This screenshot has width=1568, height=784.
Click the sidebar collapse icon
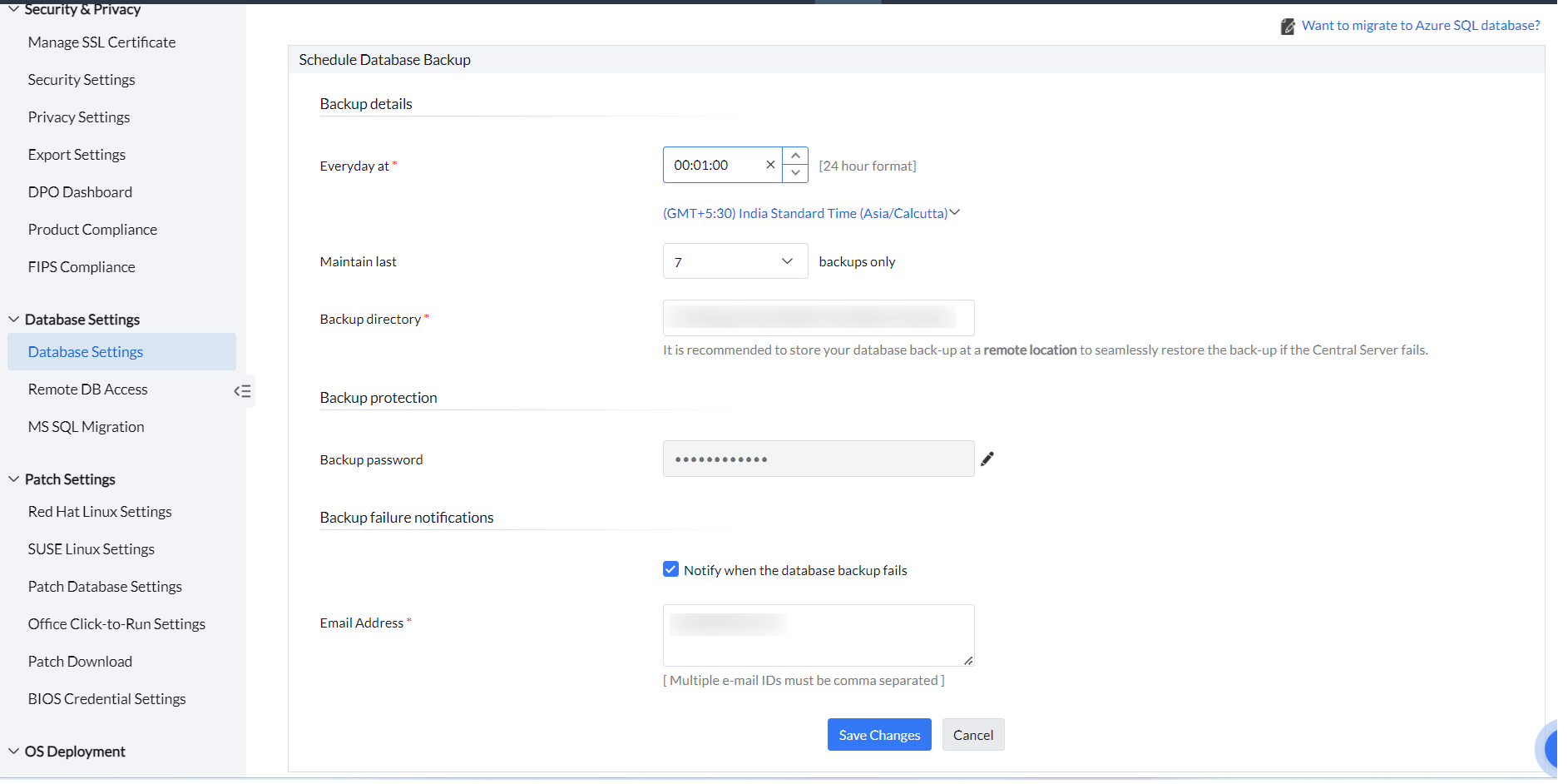coord(242,391)
